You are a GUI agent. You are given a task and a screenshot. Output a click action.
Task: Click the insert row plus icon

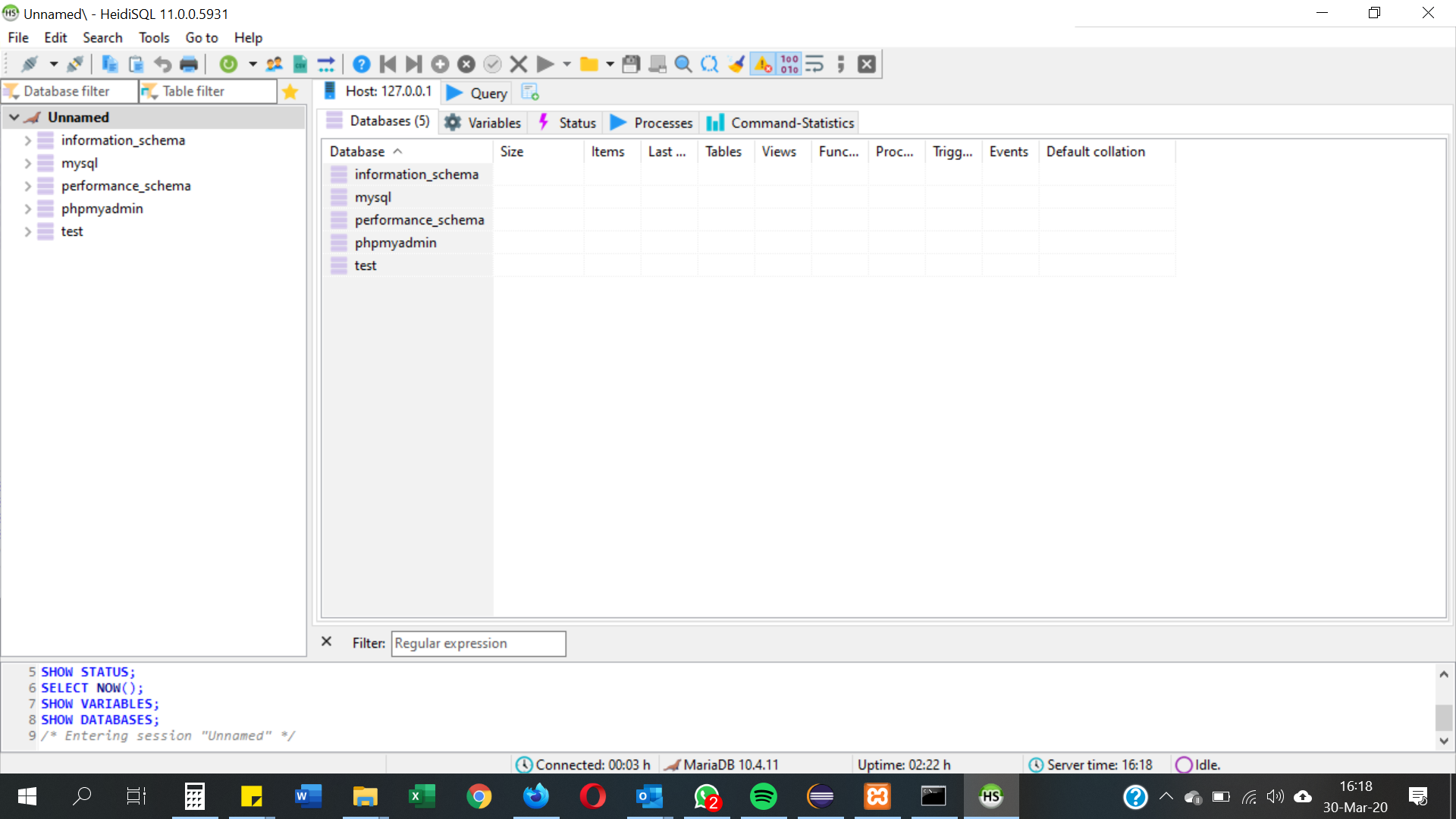[x=440, y=64]
